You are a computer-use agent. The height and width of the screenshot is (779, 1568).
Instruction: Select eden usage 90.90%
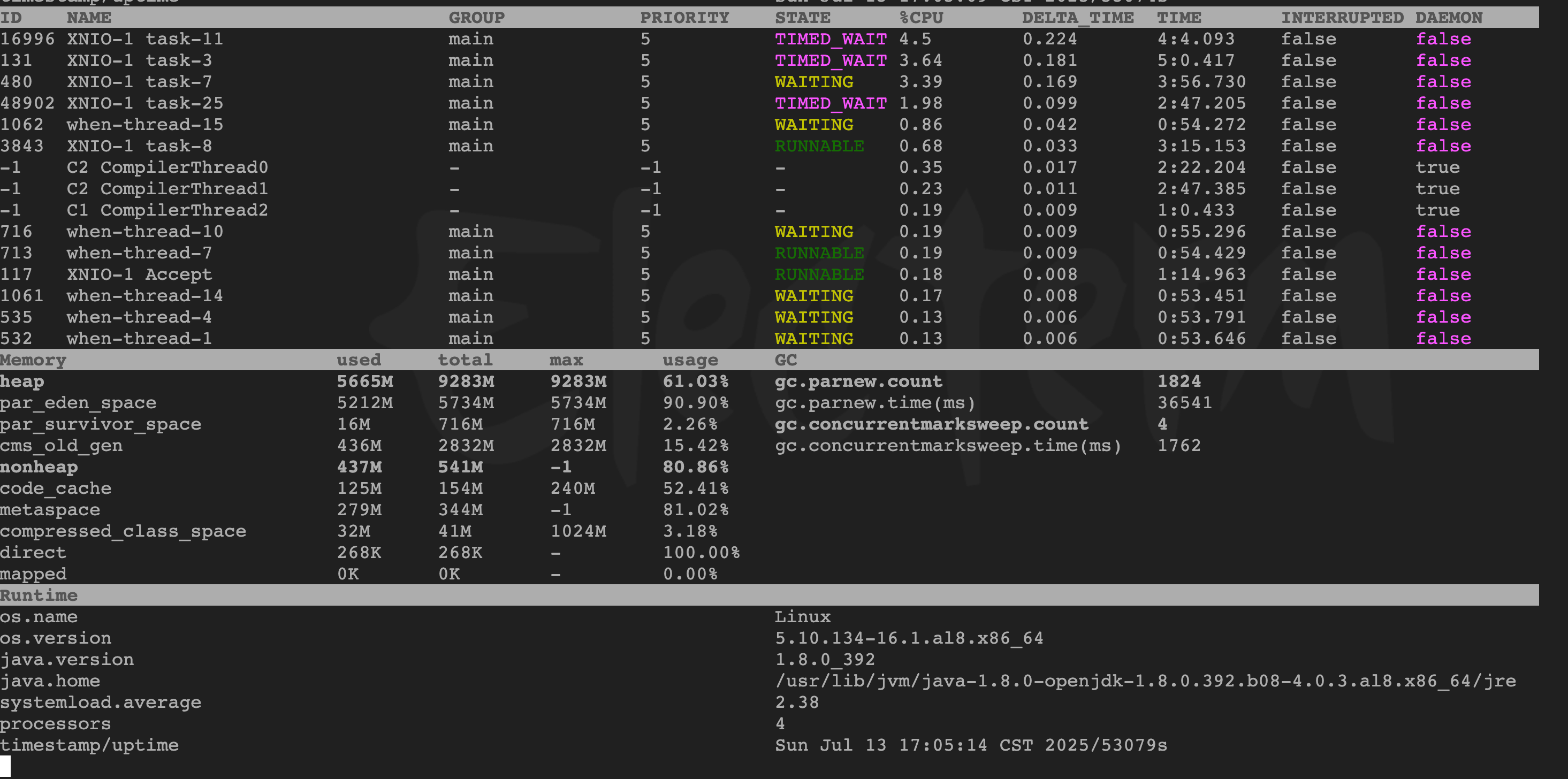coord(696,403)
